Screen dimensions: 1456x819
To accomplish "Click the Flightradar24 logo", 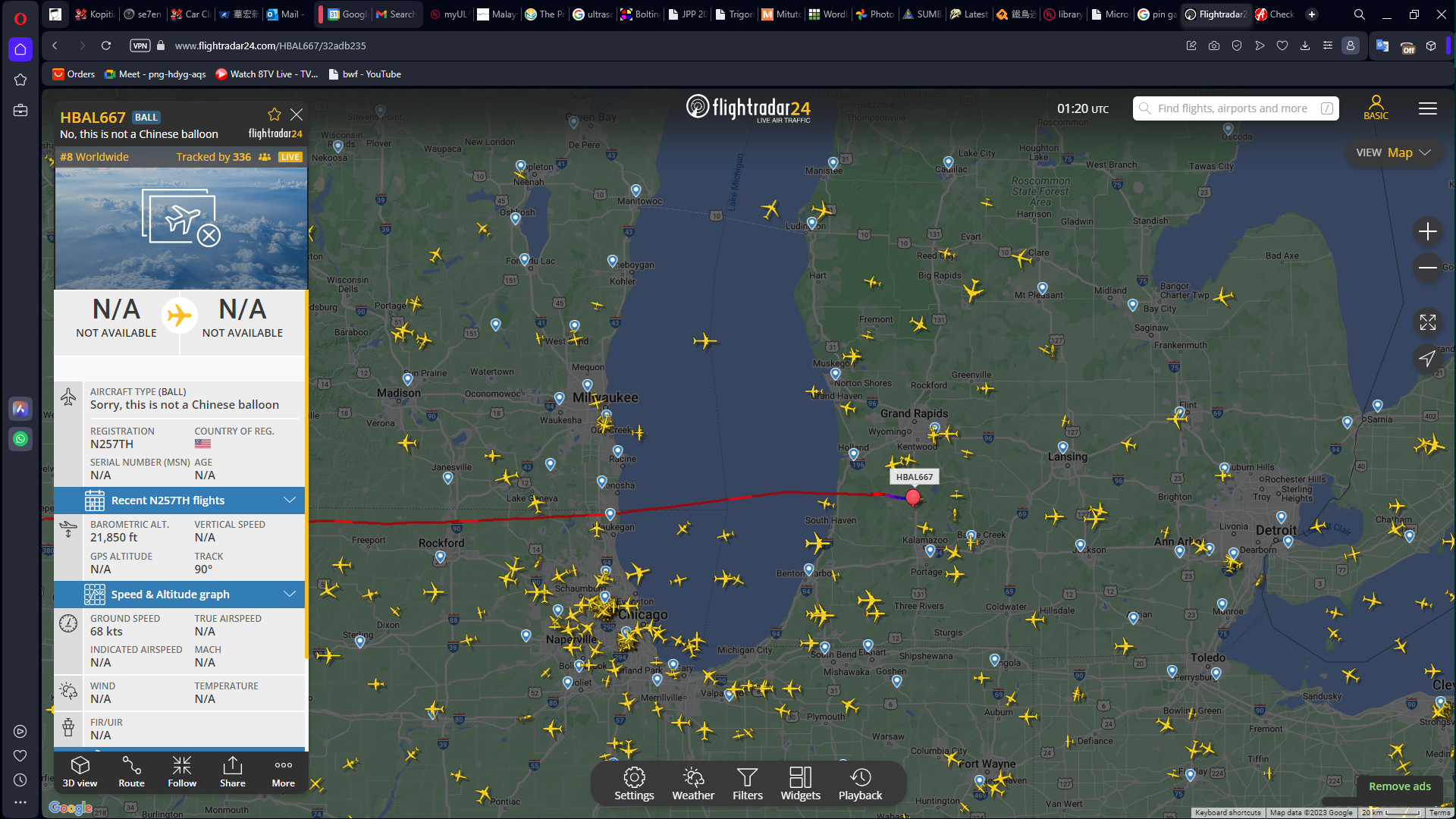I will point(748,108).
